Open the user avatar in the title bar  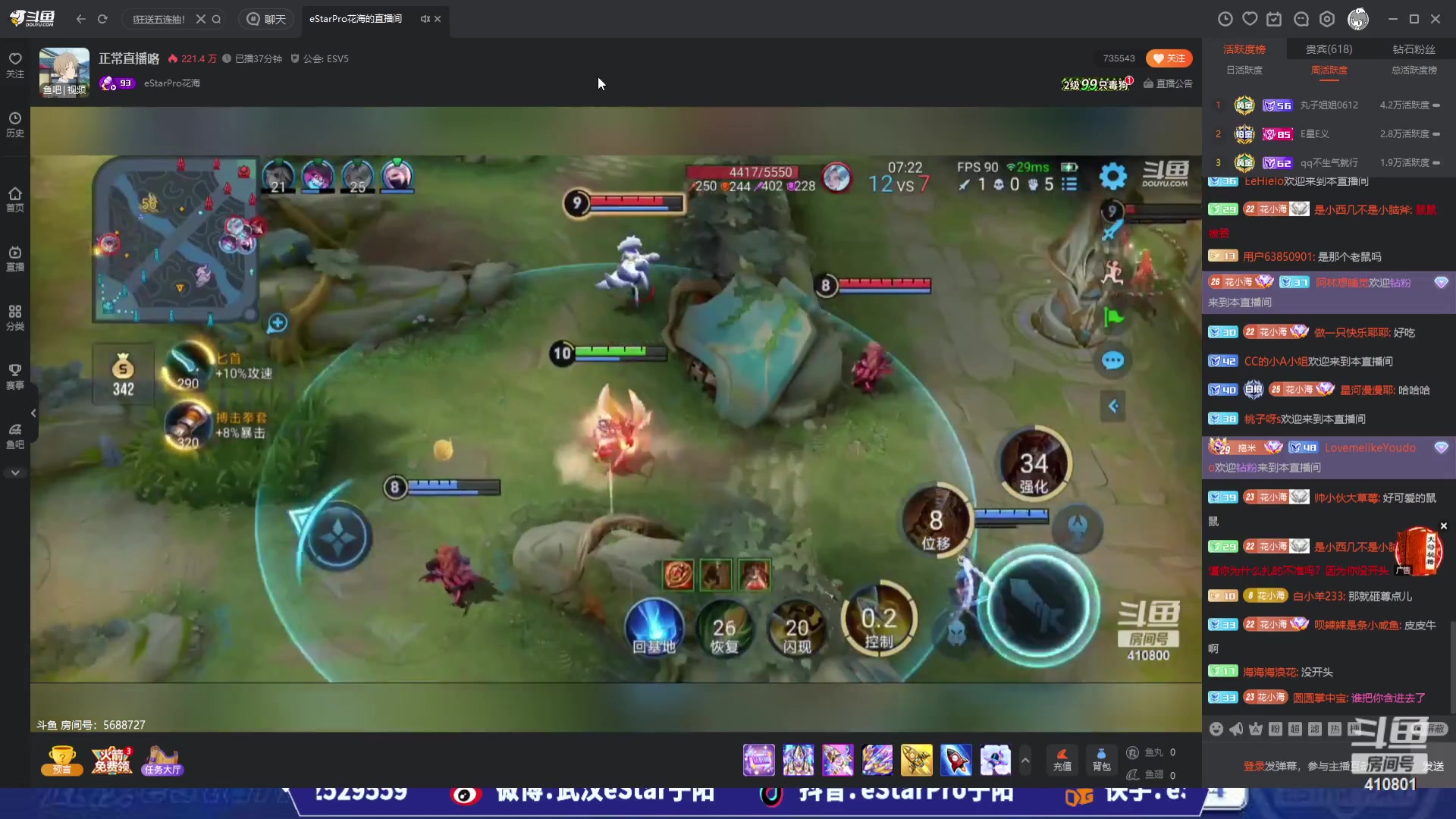point(1358,19)
